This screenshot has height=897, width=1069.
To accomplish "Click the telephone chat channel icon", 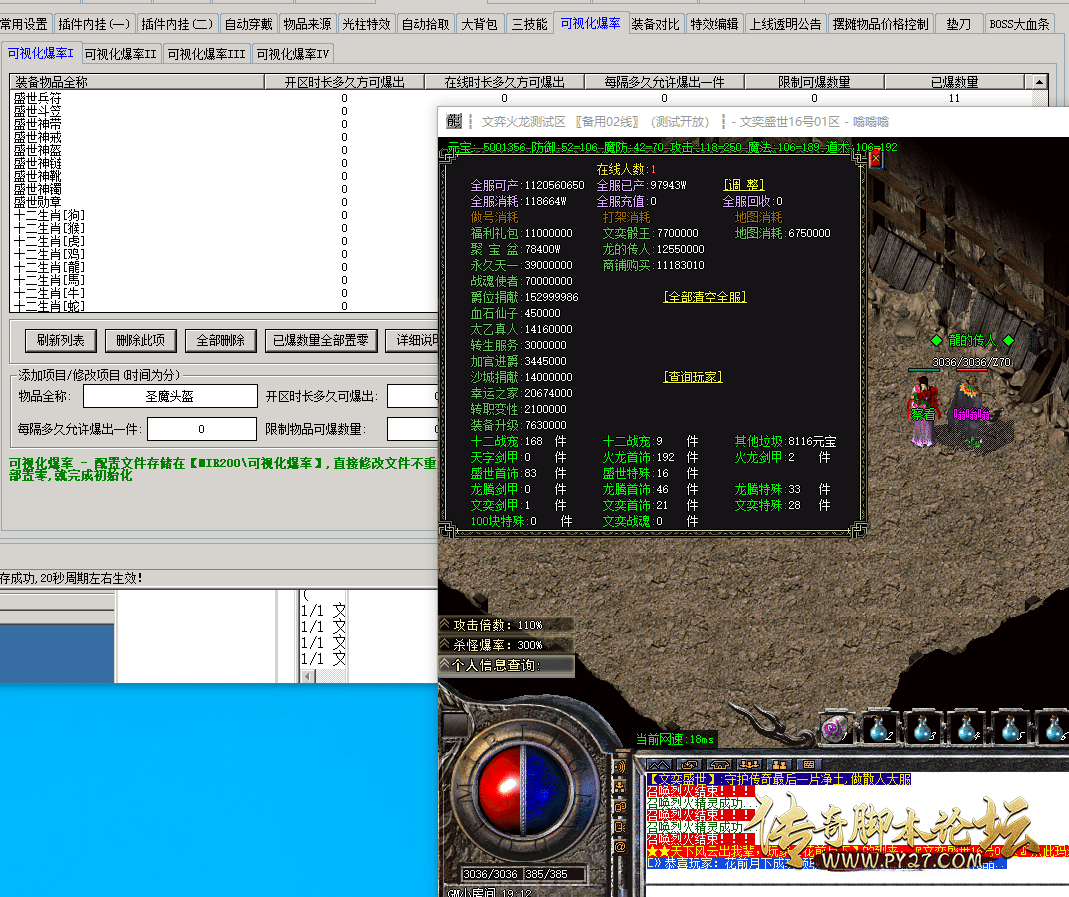I will [x=719, y=765].
